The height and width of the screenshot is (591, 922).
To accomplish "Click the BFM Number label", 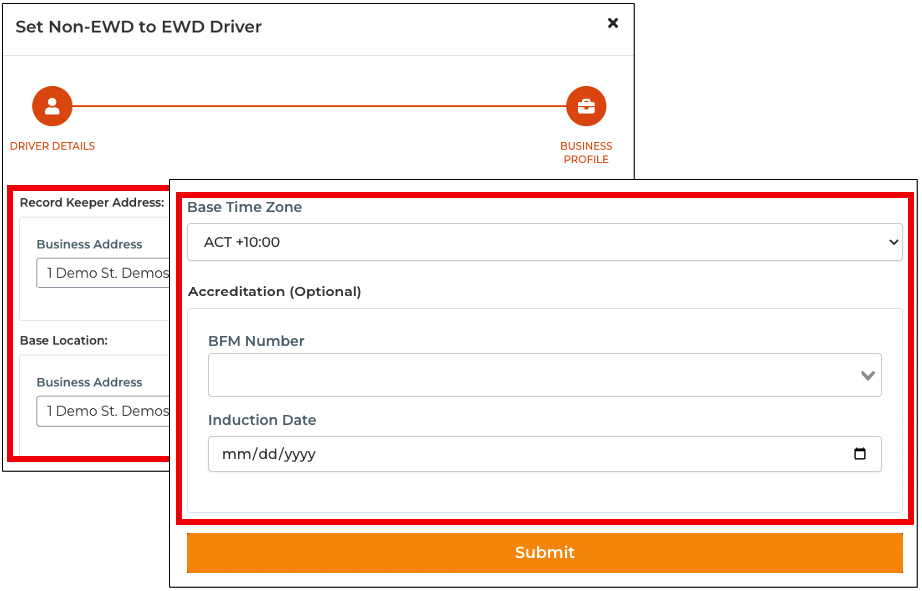I will (256, 341).
